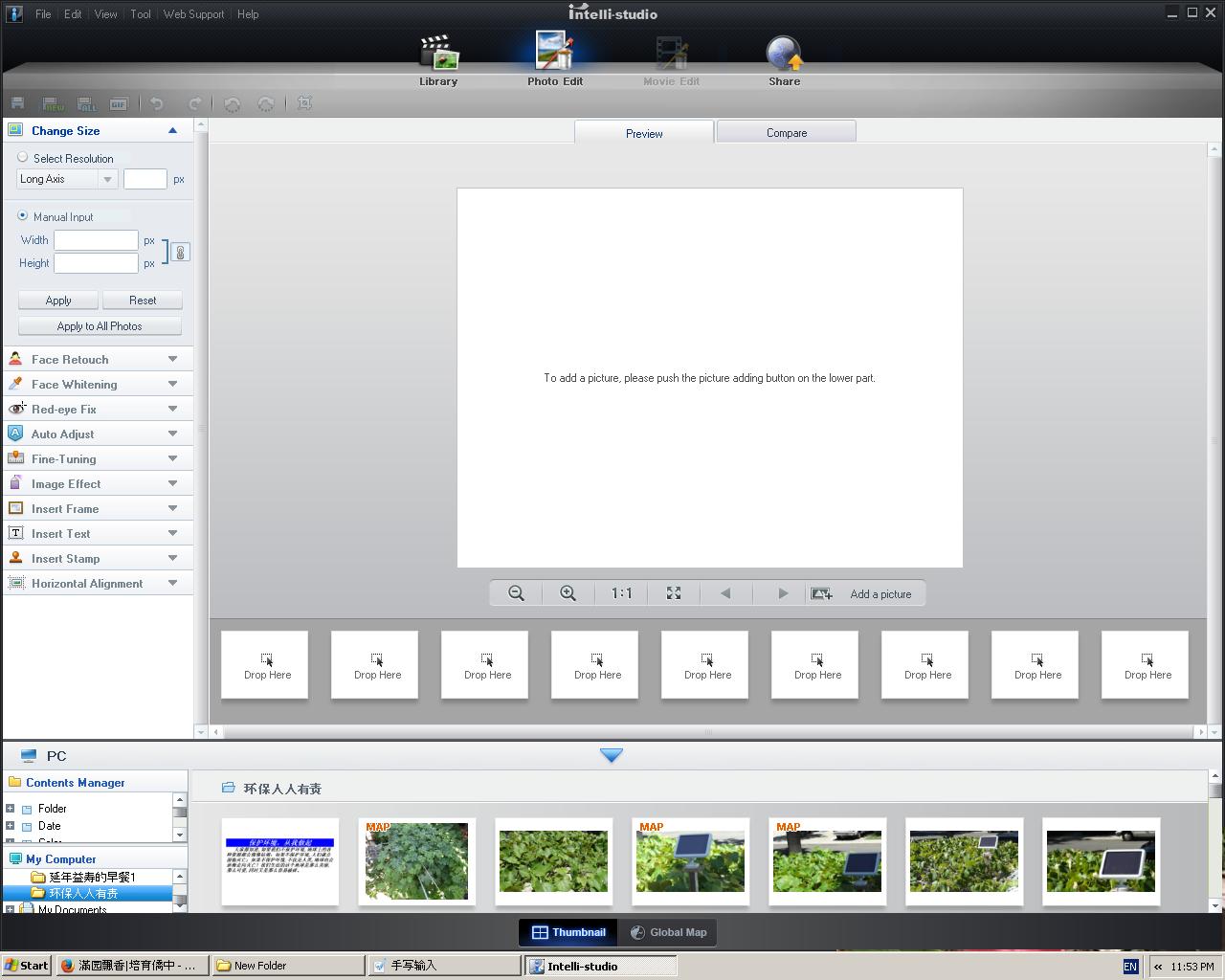Expand the Folder tree node
Image resolution: width=1225 pixels, height=980 pixels.
(x=11, y=809)
